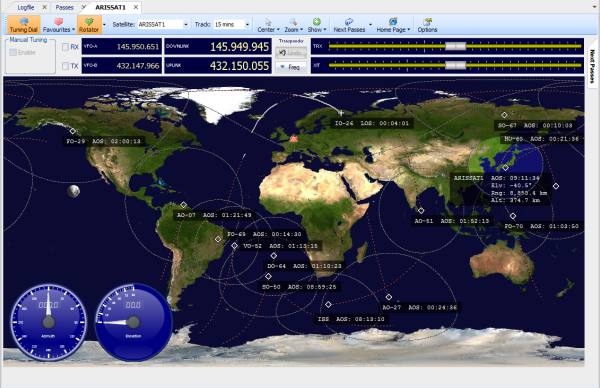Click the VFO-A 145.950.651 frequency display
The image size is (600, 388).
click(122, 46)
